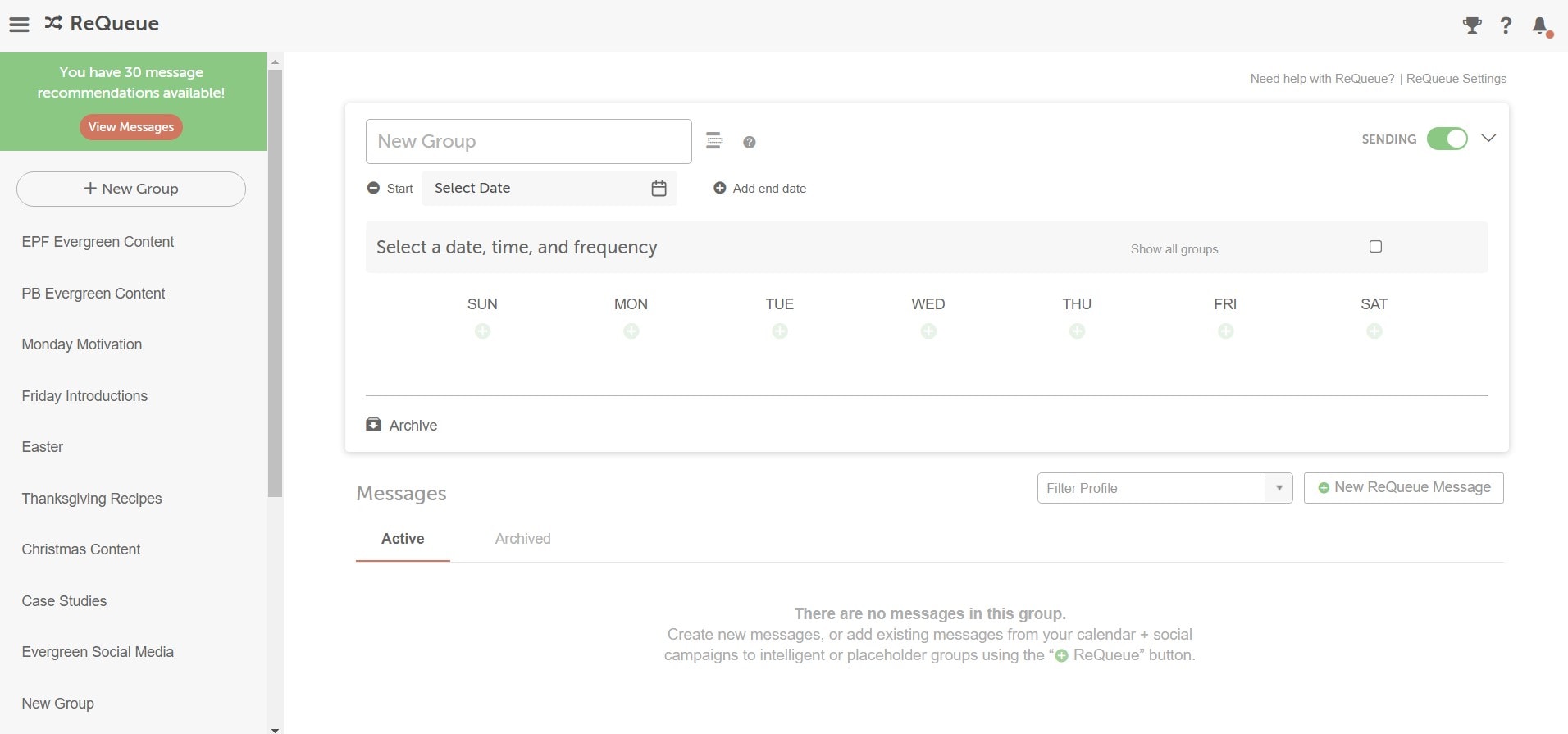
Task: Click the Archive box icon
Action: tap(373, 425)
